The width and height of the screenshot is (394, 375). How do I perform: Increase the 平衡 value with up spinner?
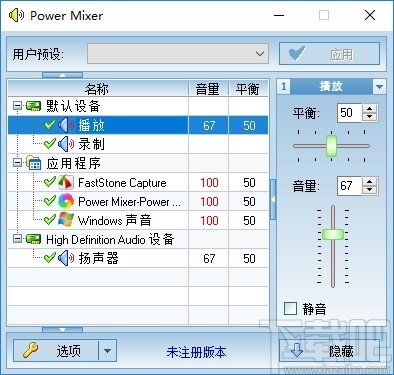(369, 109)
